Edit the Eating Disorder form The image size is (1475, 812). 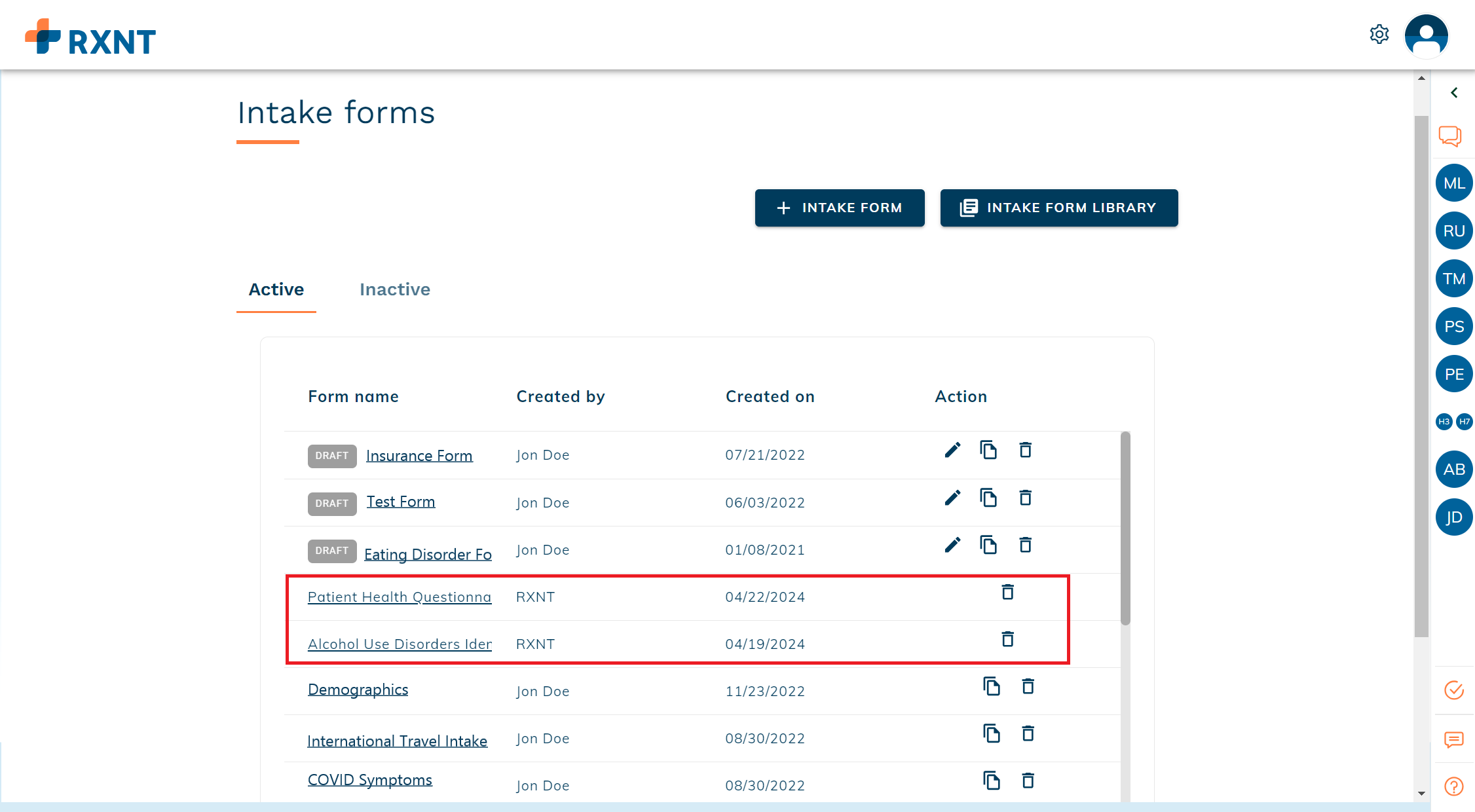(x=953, y=545)
